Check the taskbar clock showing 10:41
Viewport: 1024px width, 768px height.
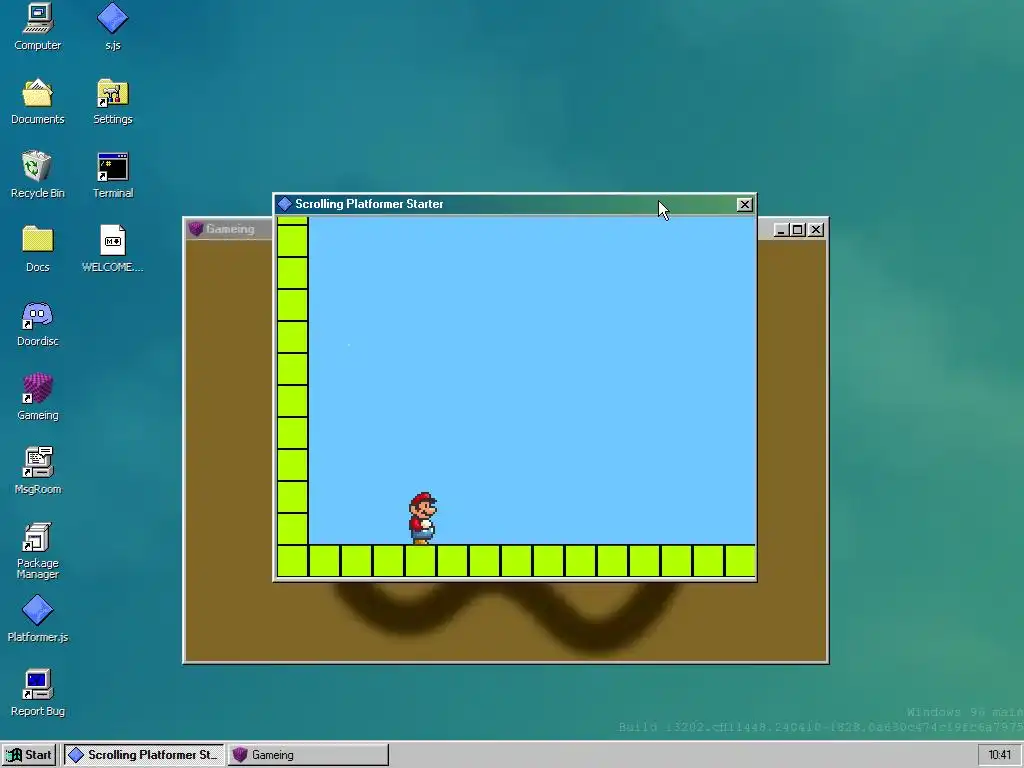(x=999, y=755)
